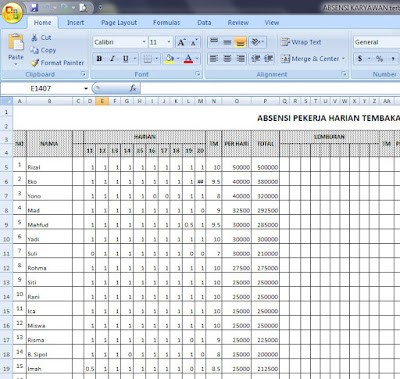Toggle Italic formatting
The width and height of the screenshot is (400, 379).
(112, 59)
